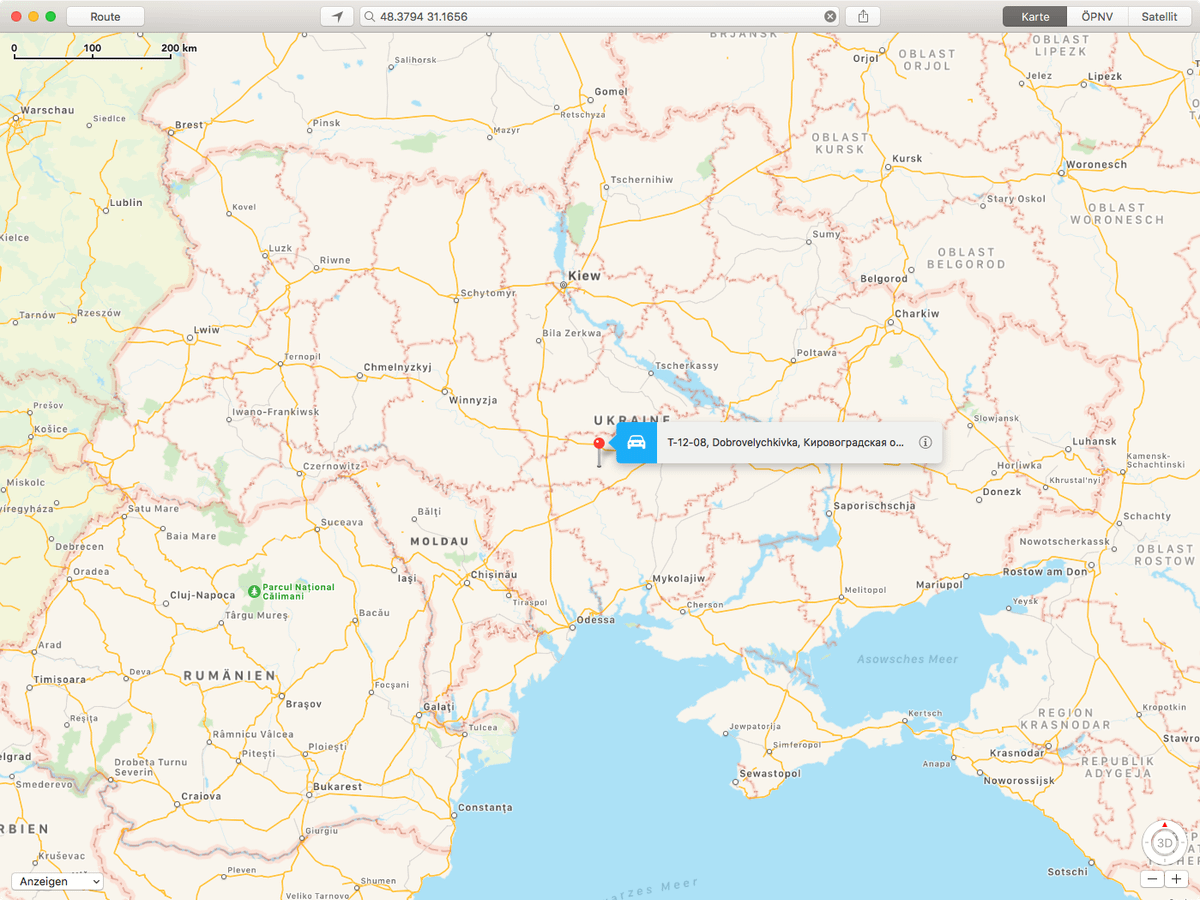Open info for the dropped pin location
Screen dimensions: 1200x900
(925, 443)
